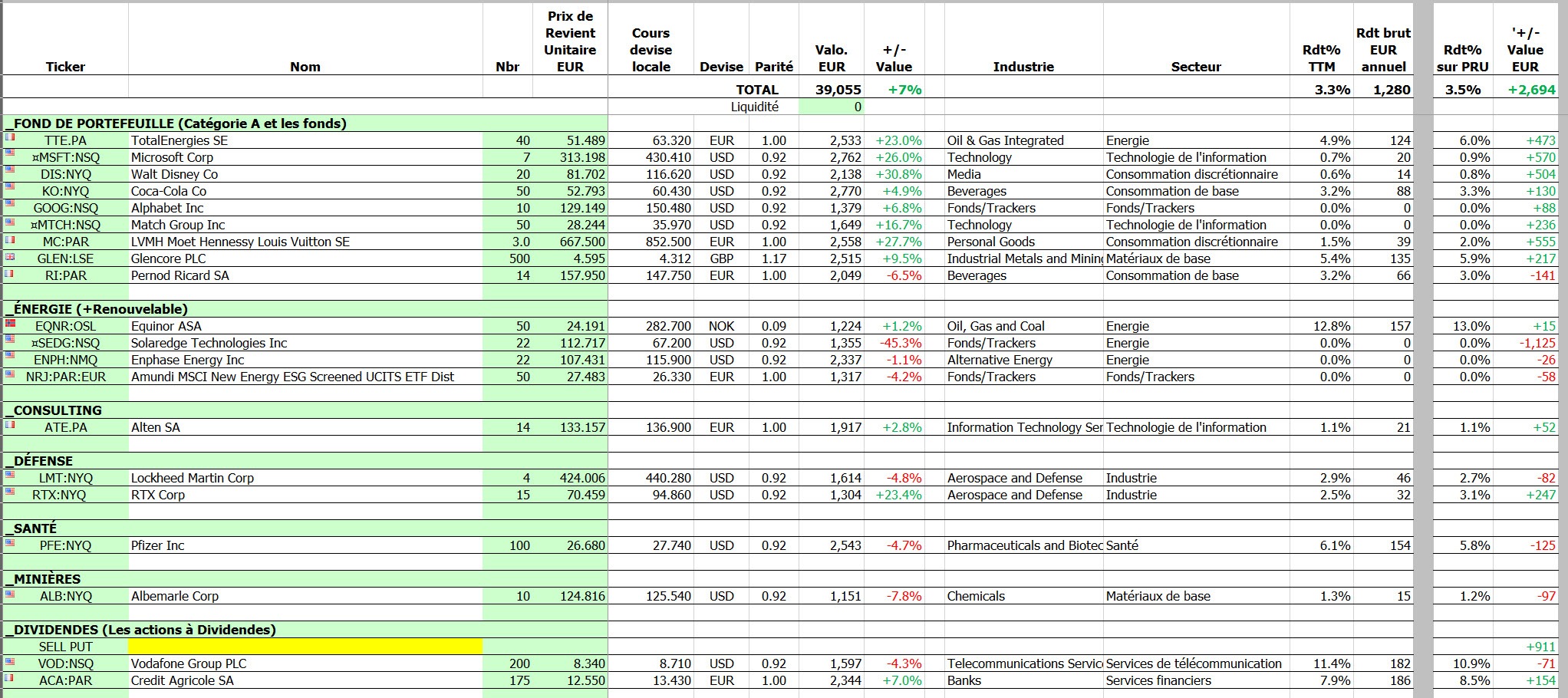Click the Chemicals industry cell for Albemarle
1568x698 pixels.
(1023, 596)
